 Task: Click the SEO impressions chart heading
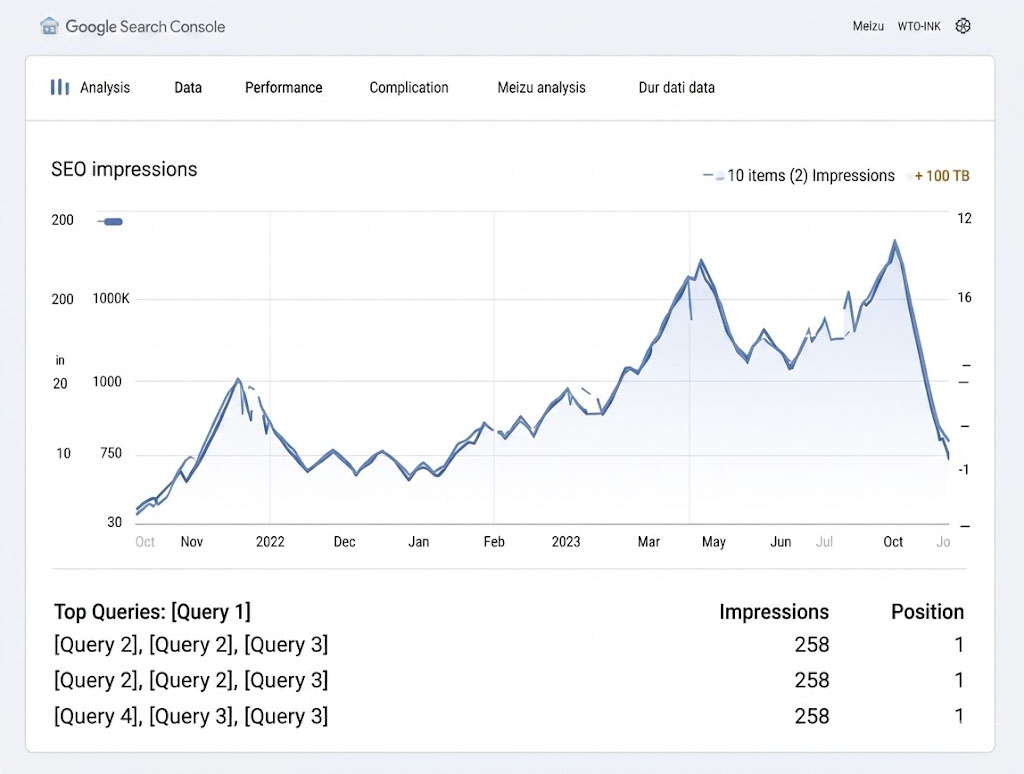click(124, 169)
